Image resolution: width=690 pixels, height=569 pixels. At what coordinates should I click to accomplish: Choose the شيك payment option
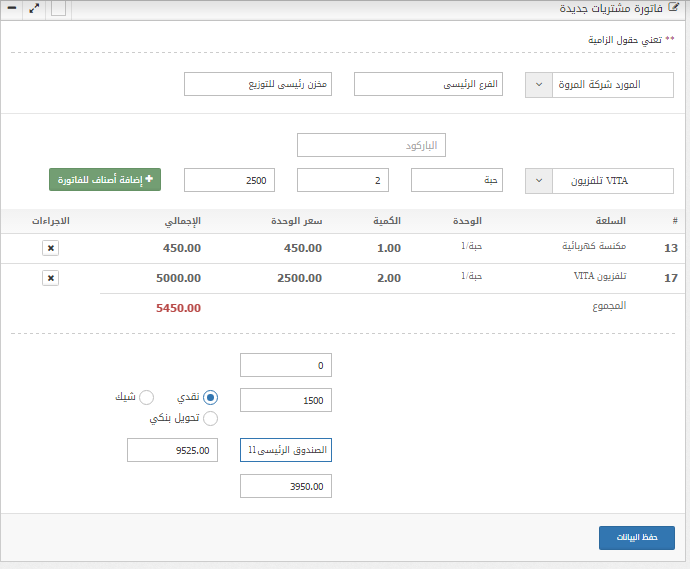[x=146, y=398]
